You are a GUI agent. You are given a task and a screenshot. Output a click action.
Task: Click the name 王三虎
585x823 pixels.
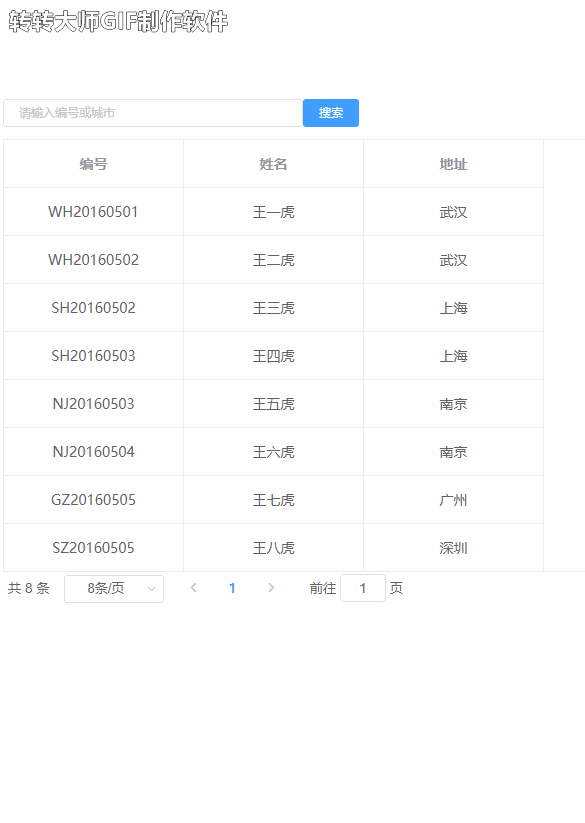273,308
